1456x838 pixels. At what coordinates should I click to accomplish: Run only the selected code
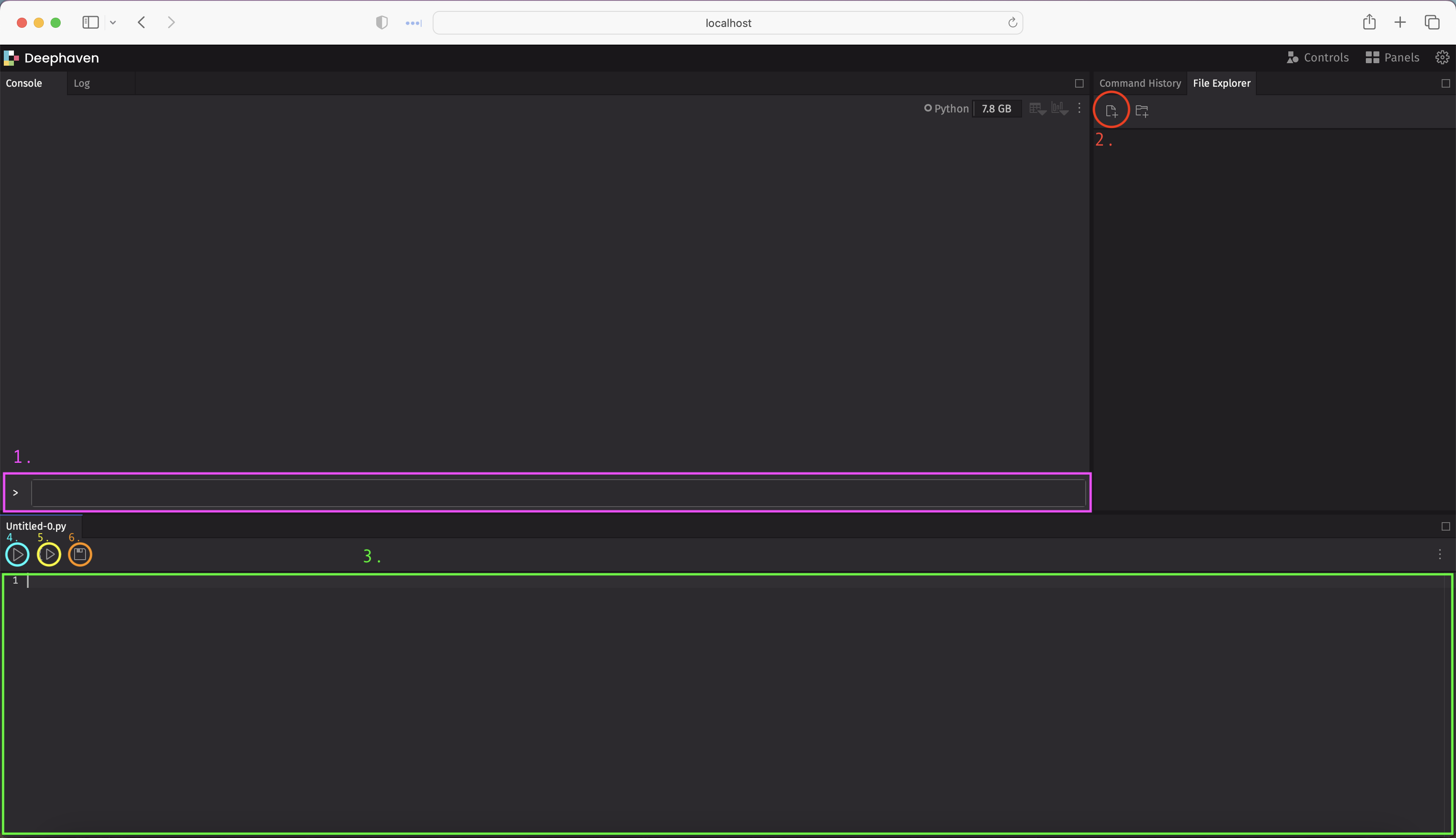pyautogui.click(x=49, y=554)
